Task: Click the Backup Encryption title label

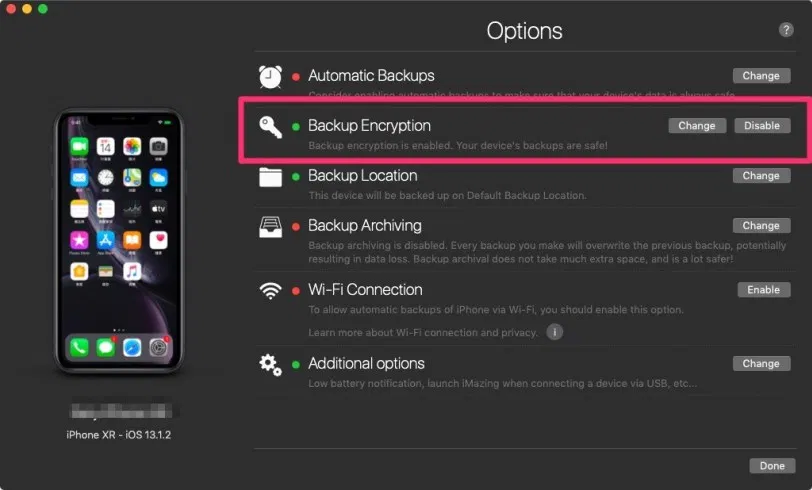Action: click(369, 125)
